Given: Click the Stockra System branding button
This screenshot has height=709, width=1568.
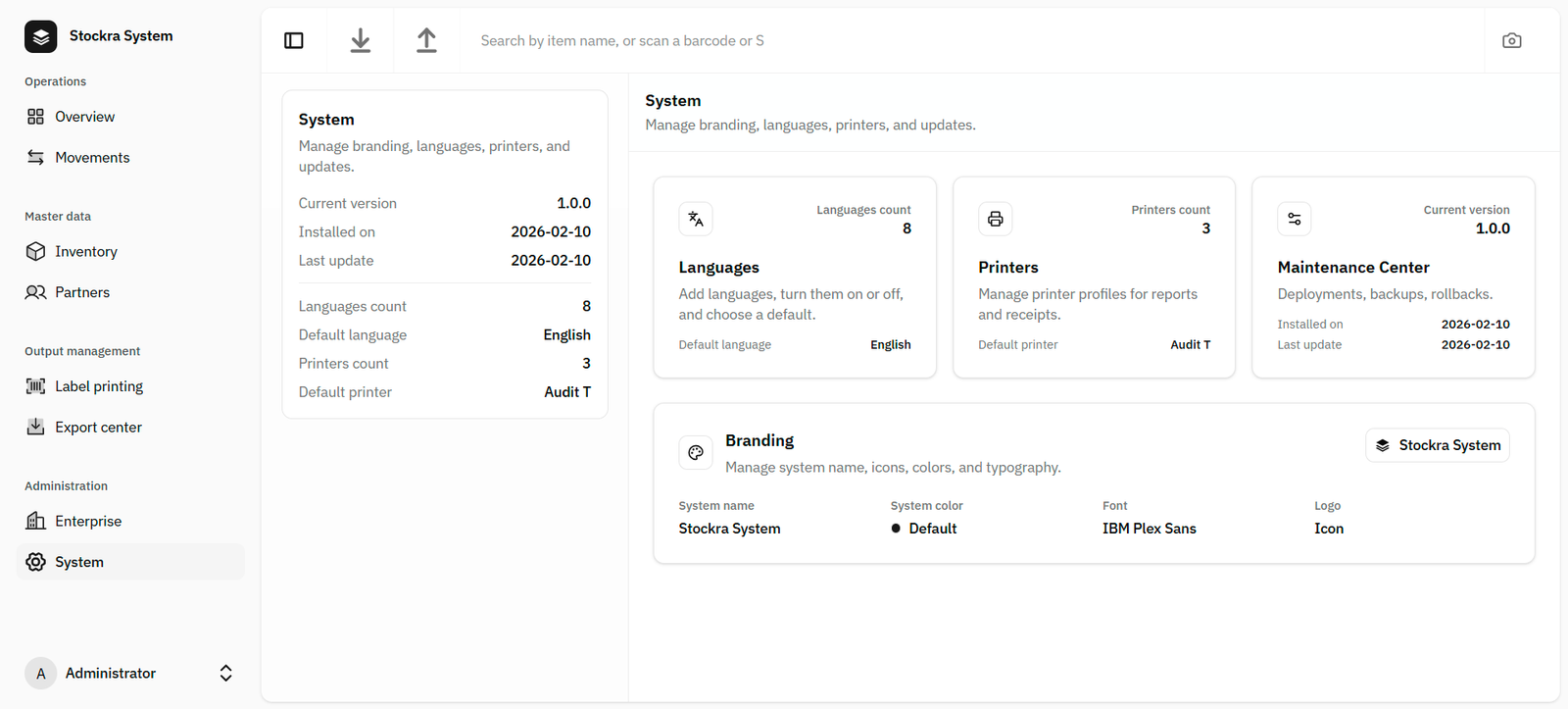Looking at the screenshot, I should pos(1437,445).
